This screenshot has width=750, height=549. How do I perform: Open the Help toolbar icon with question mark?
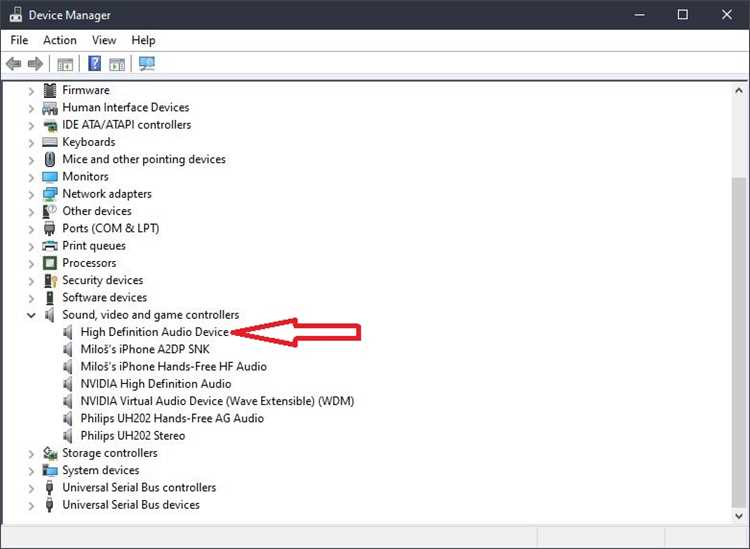95,63
